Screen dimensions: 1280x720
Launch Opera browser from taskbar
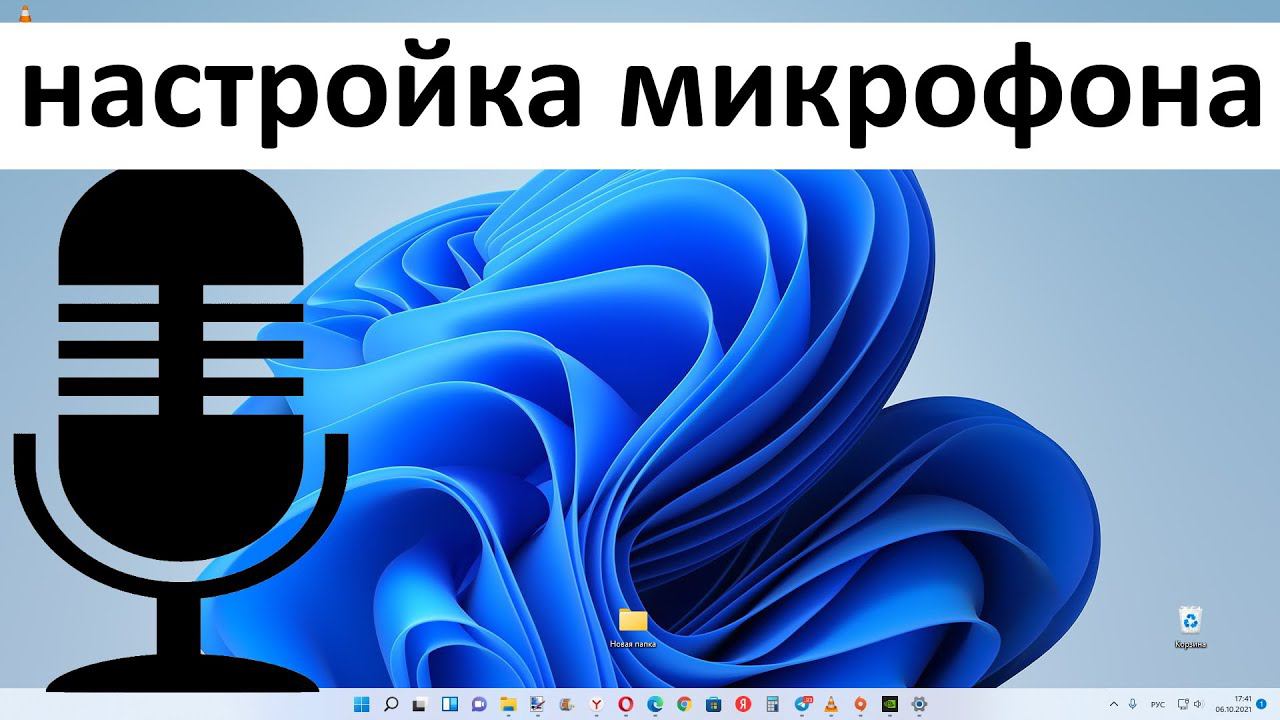point(626,704)
